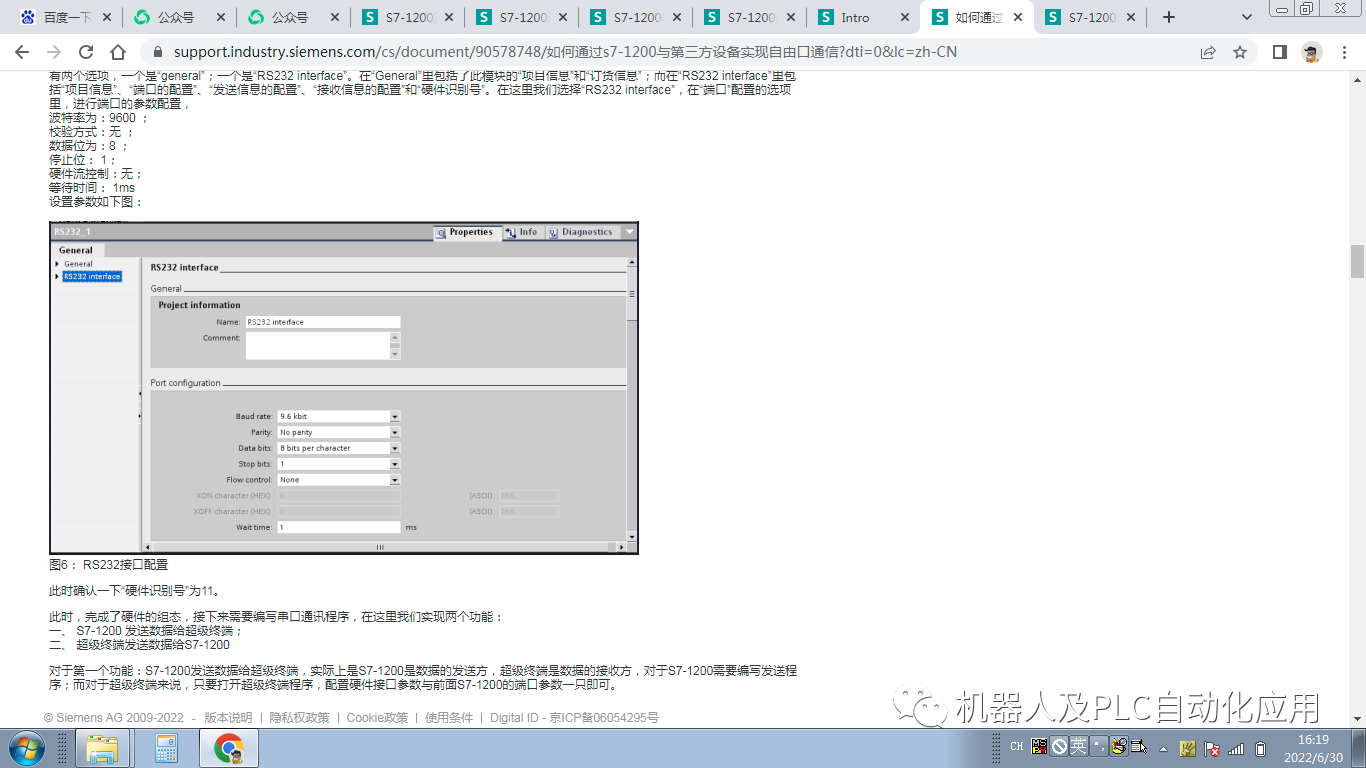Open the Parity dropdown in the figure
Screen dimensions: 1366x768
(x=395, y=433)
